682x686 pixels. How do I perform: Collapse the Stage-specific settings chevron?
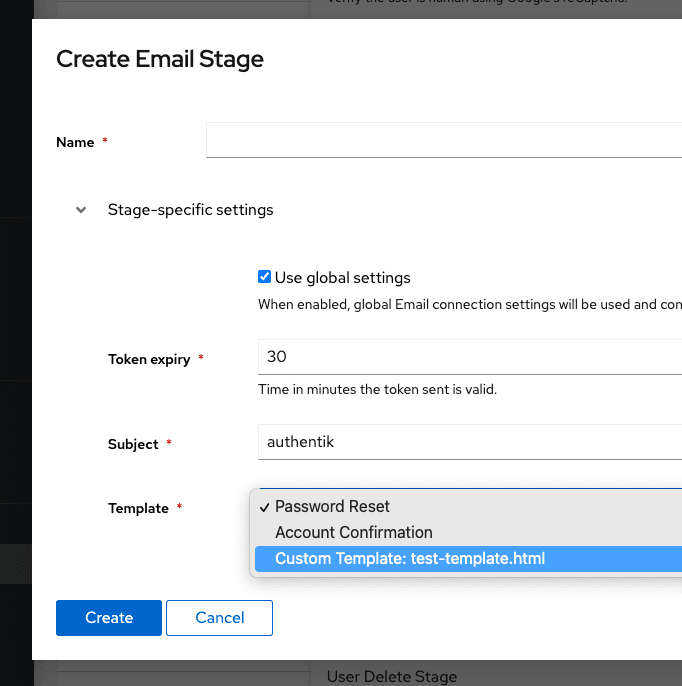[x=81, y=210]
